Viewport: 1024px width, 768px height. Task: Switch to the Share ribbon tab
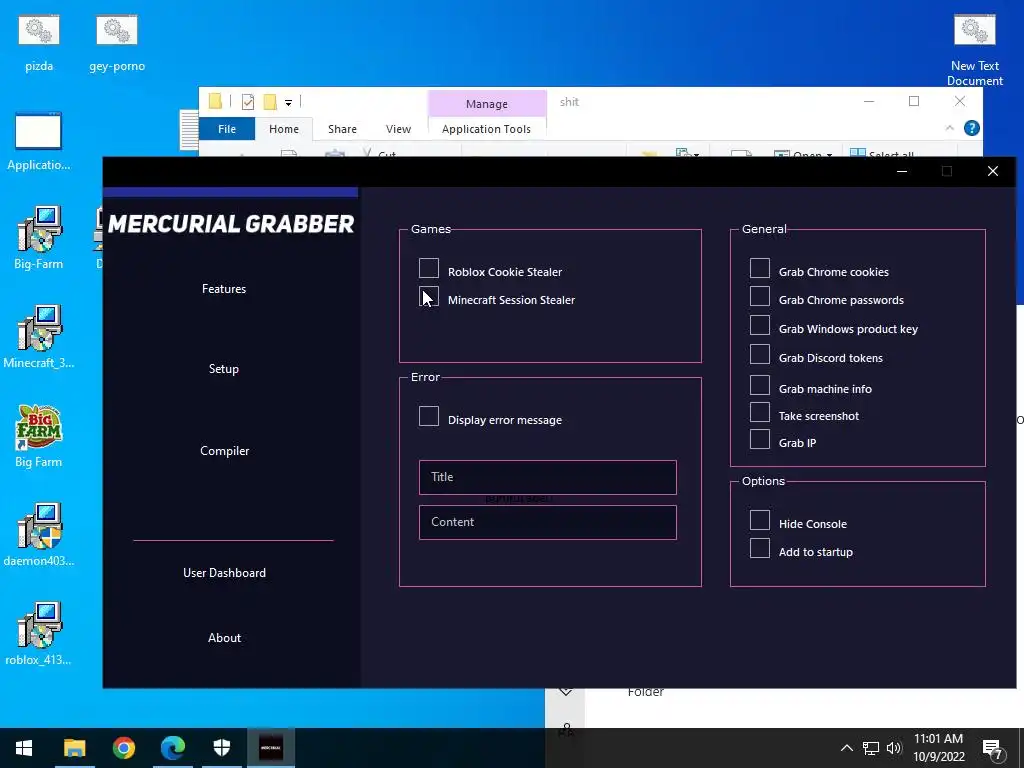342,129
